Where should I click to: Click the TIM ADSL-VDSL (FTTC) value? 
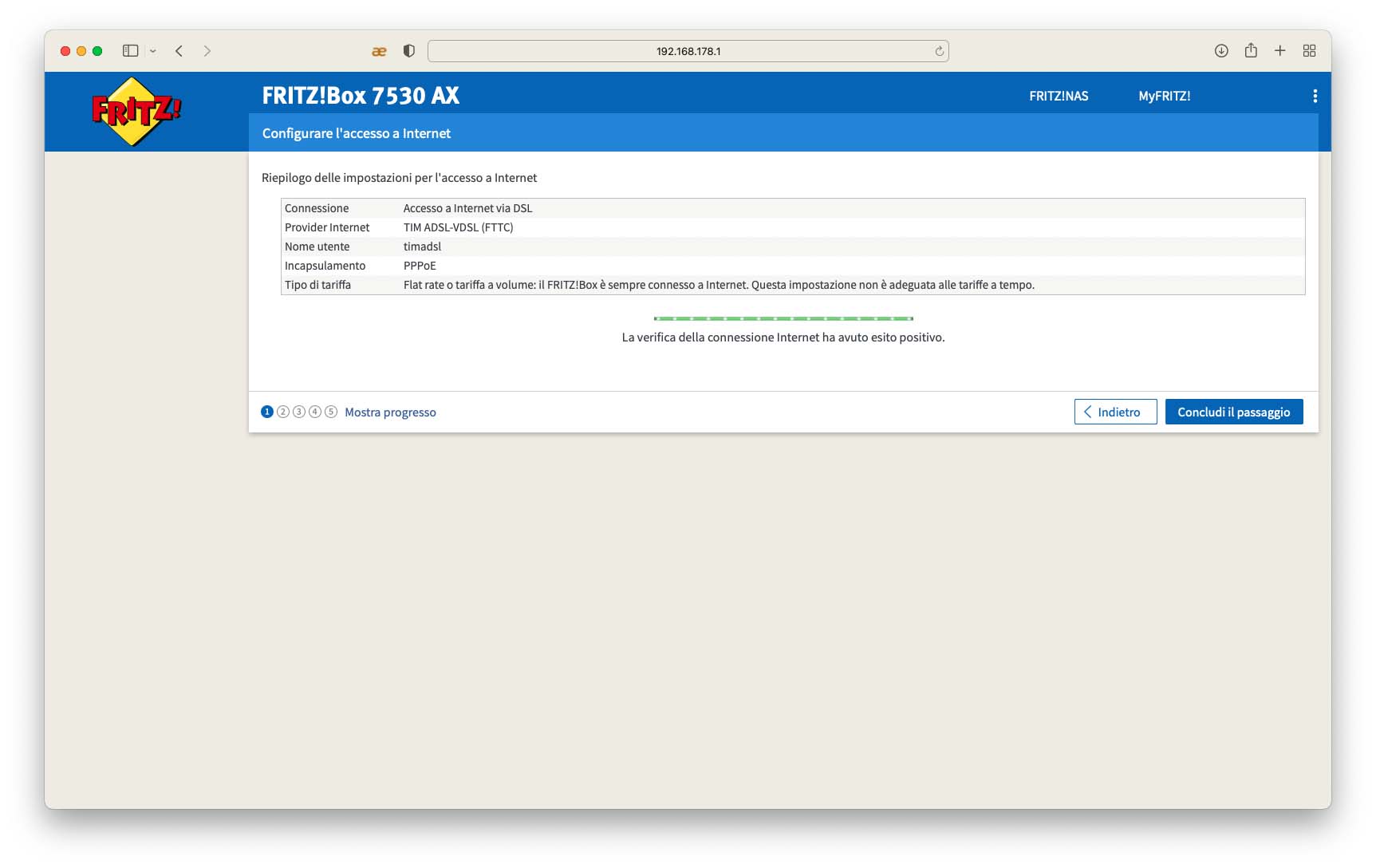(x=459, y=227)
